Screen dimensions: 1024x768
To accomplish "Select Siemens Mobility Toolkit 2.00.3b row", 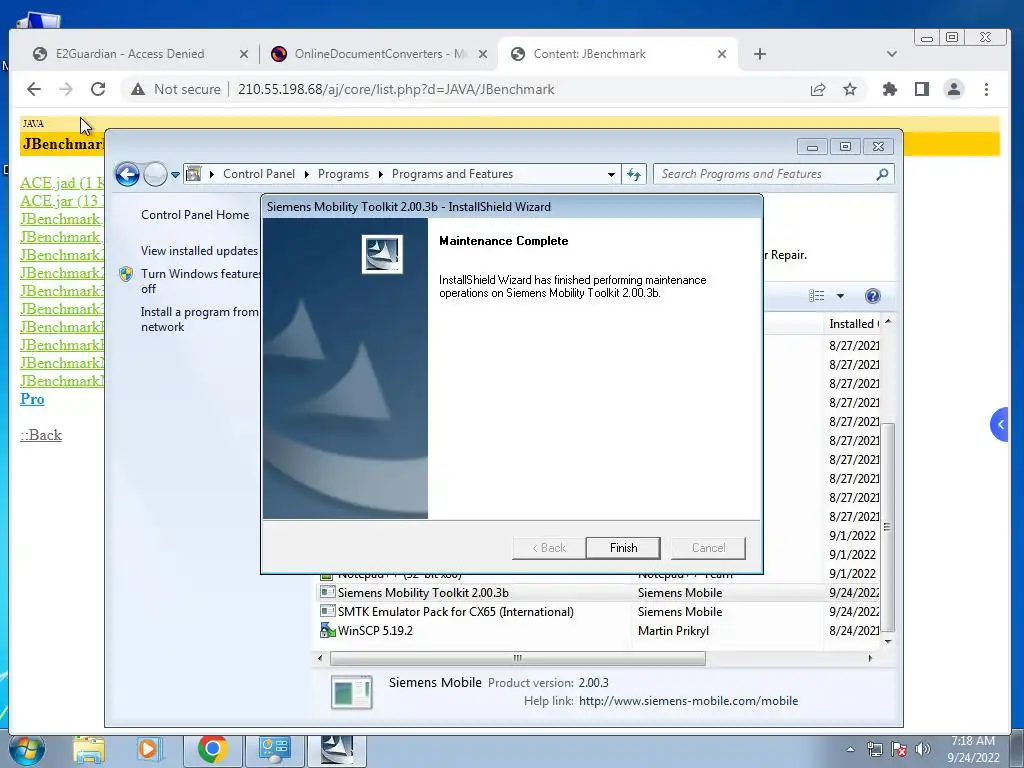I will point(598,593).
